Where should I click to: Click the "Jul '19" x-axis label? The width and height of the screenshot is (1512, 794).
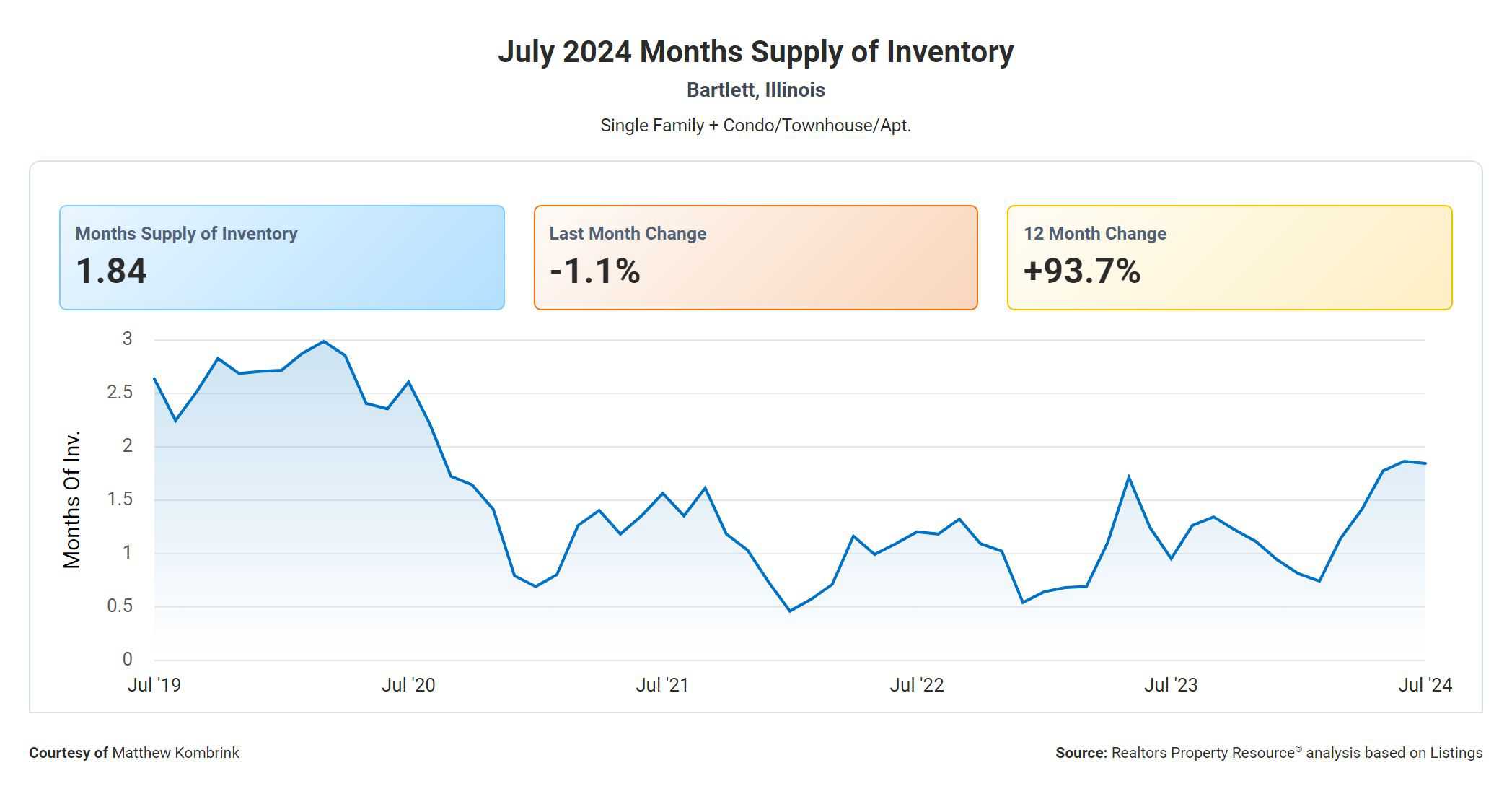(x=154, y=685)
